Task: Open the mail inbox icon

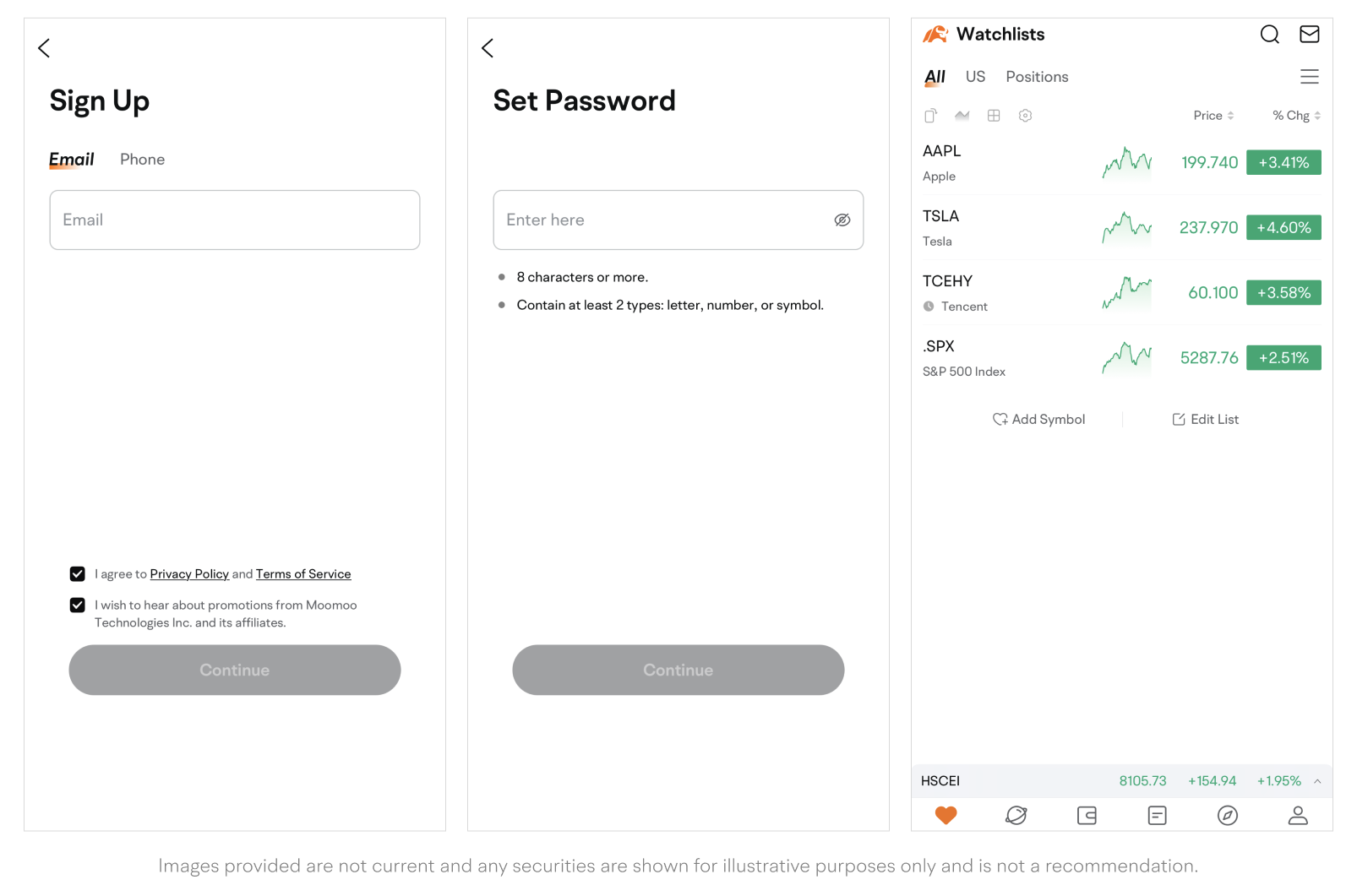Action: [1309, 35]
